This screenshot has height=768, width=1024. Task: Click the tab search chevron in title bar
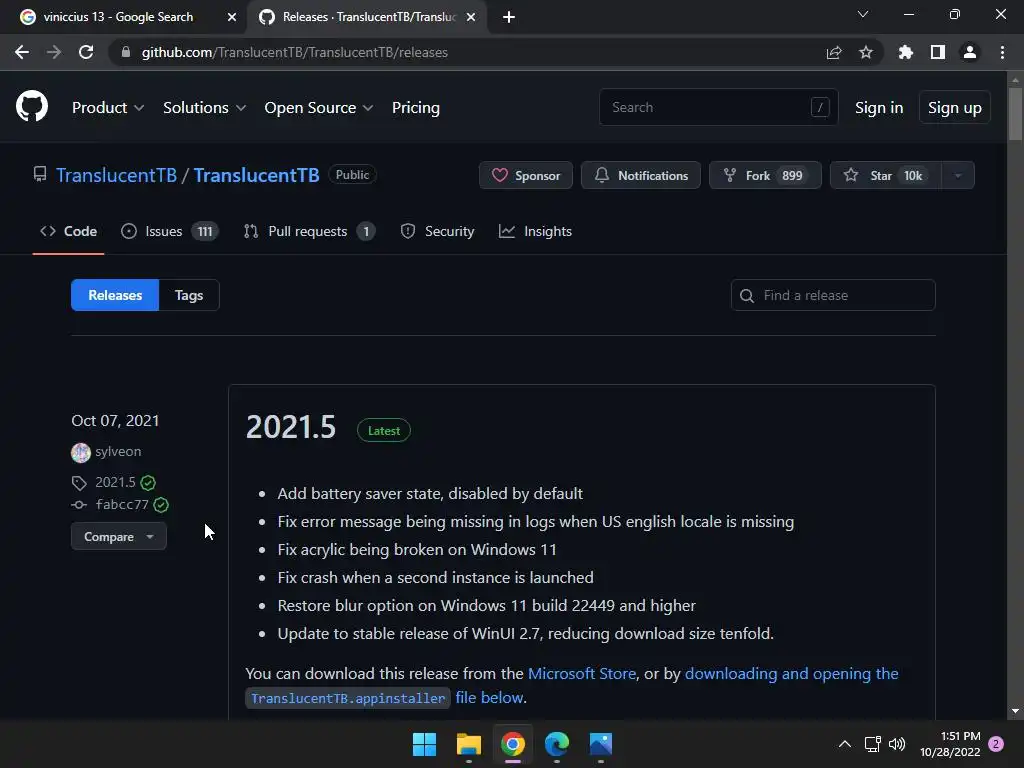click(x=863, y=14)
